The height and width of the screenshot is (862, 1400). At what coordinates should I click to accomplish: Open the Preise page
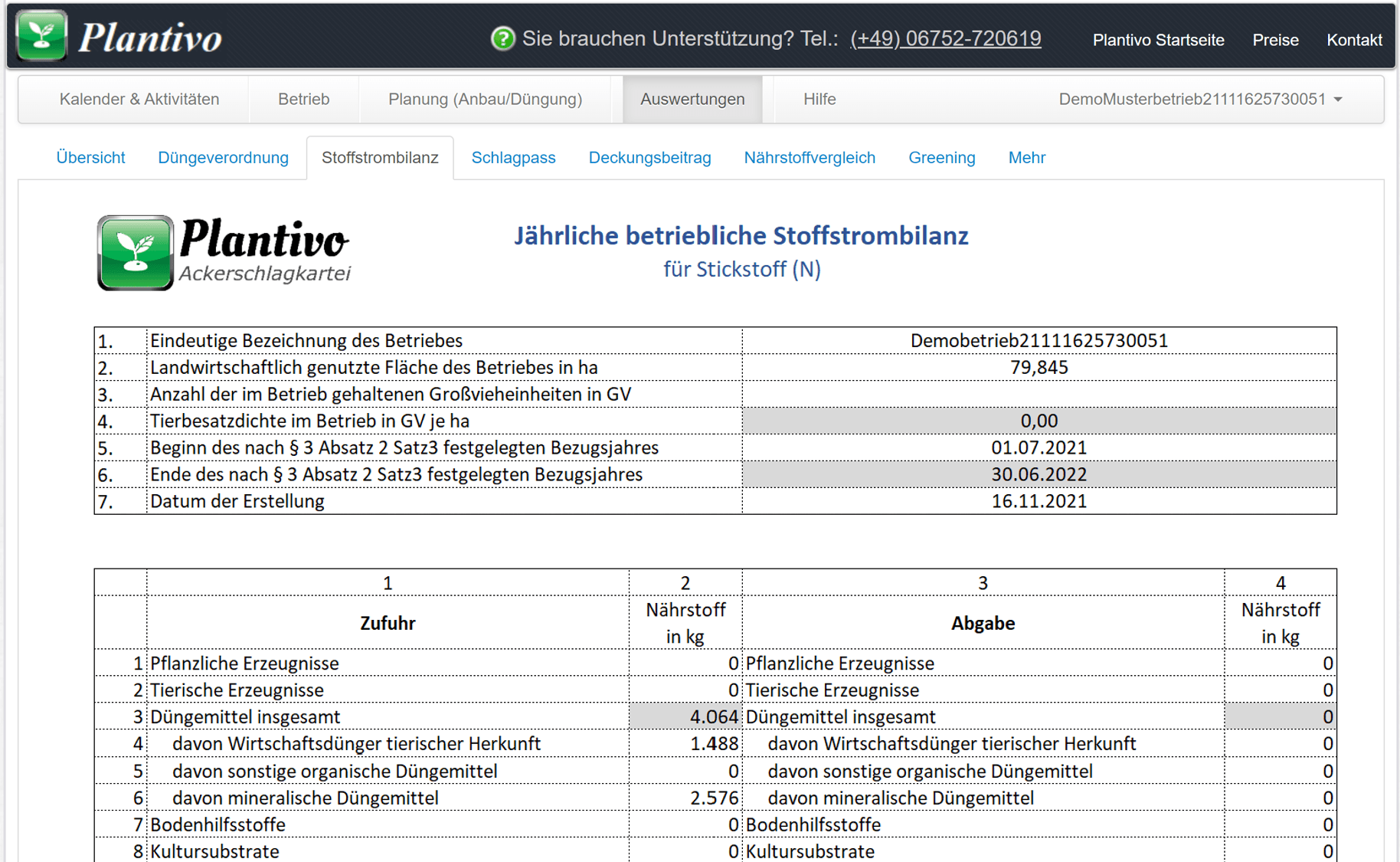(x=1275, y=40)
